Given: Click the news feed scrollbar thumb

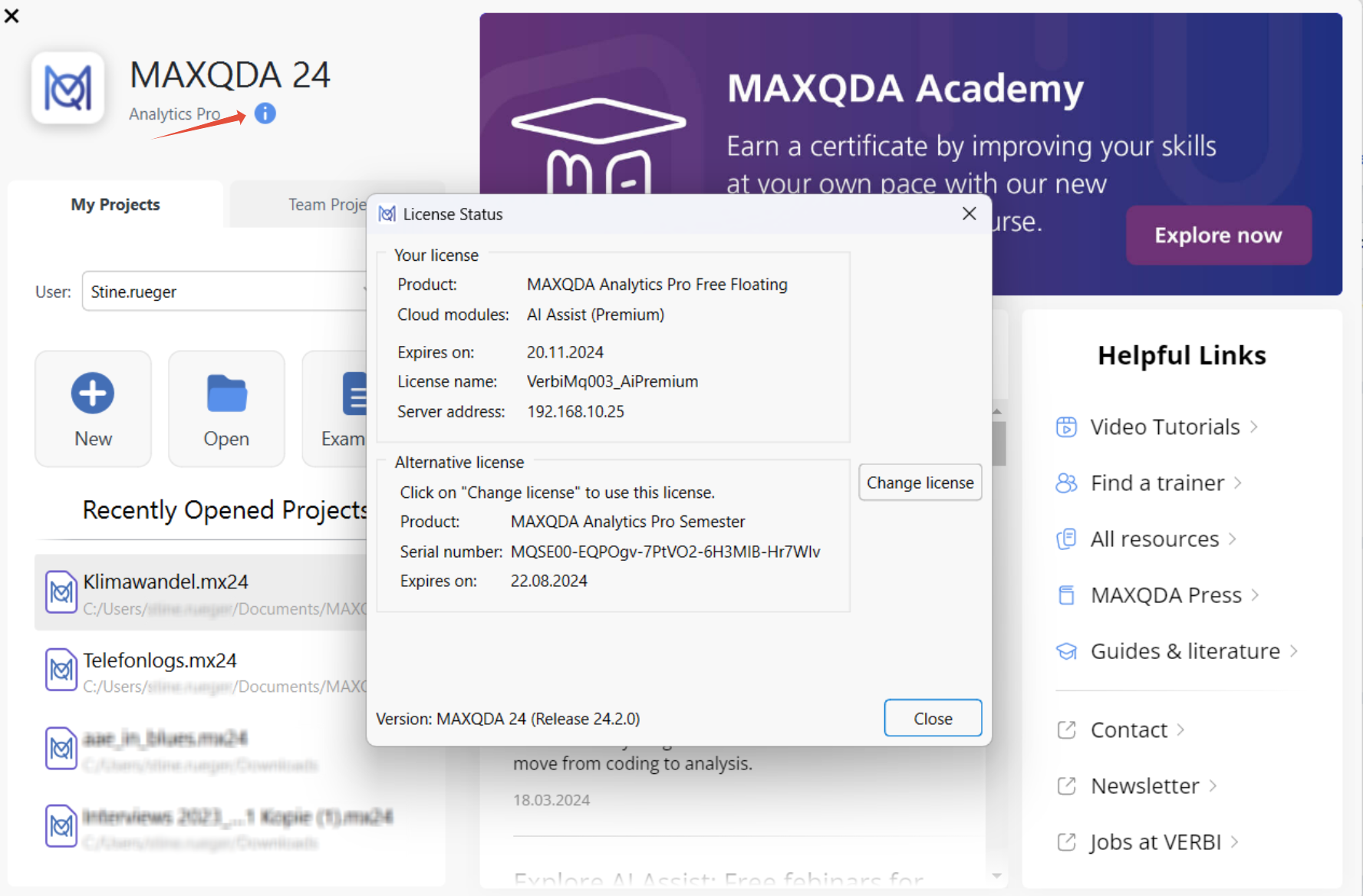Looking at the screenshot, I should tap(998, 443).
